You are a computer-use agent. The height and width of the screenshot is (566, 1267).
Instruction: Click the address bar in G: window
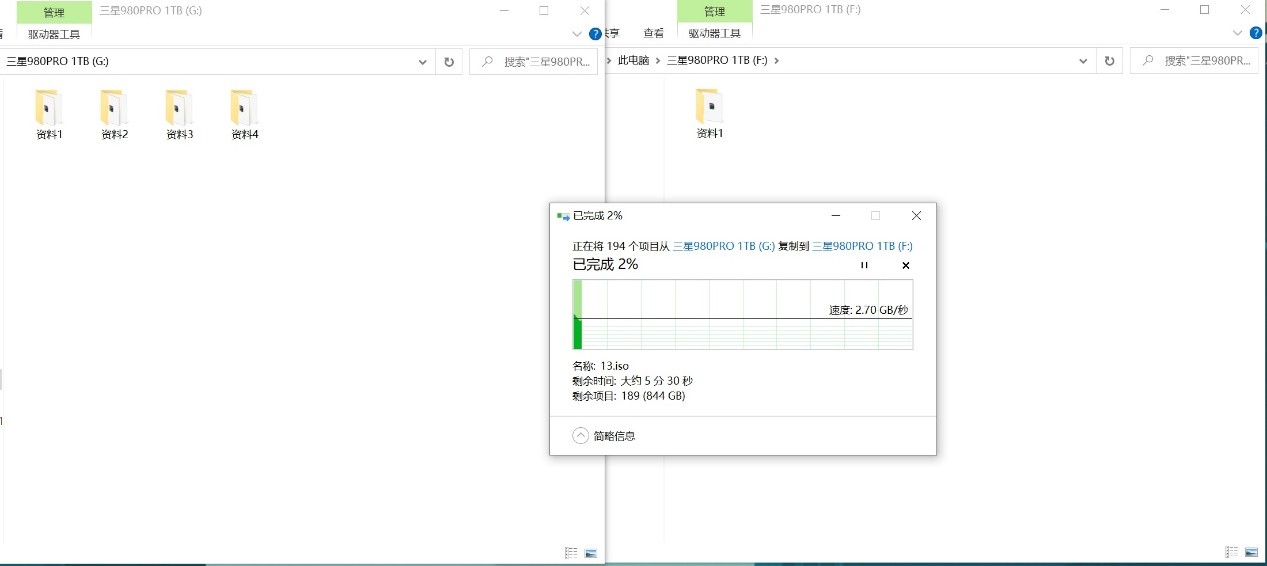click(x=217, y=61)
